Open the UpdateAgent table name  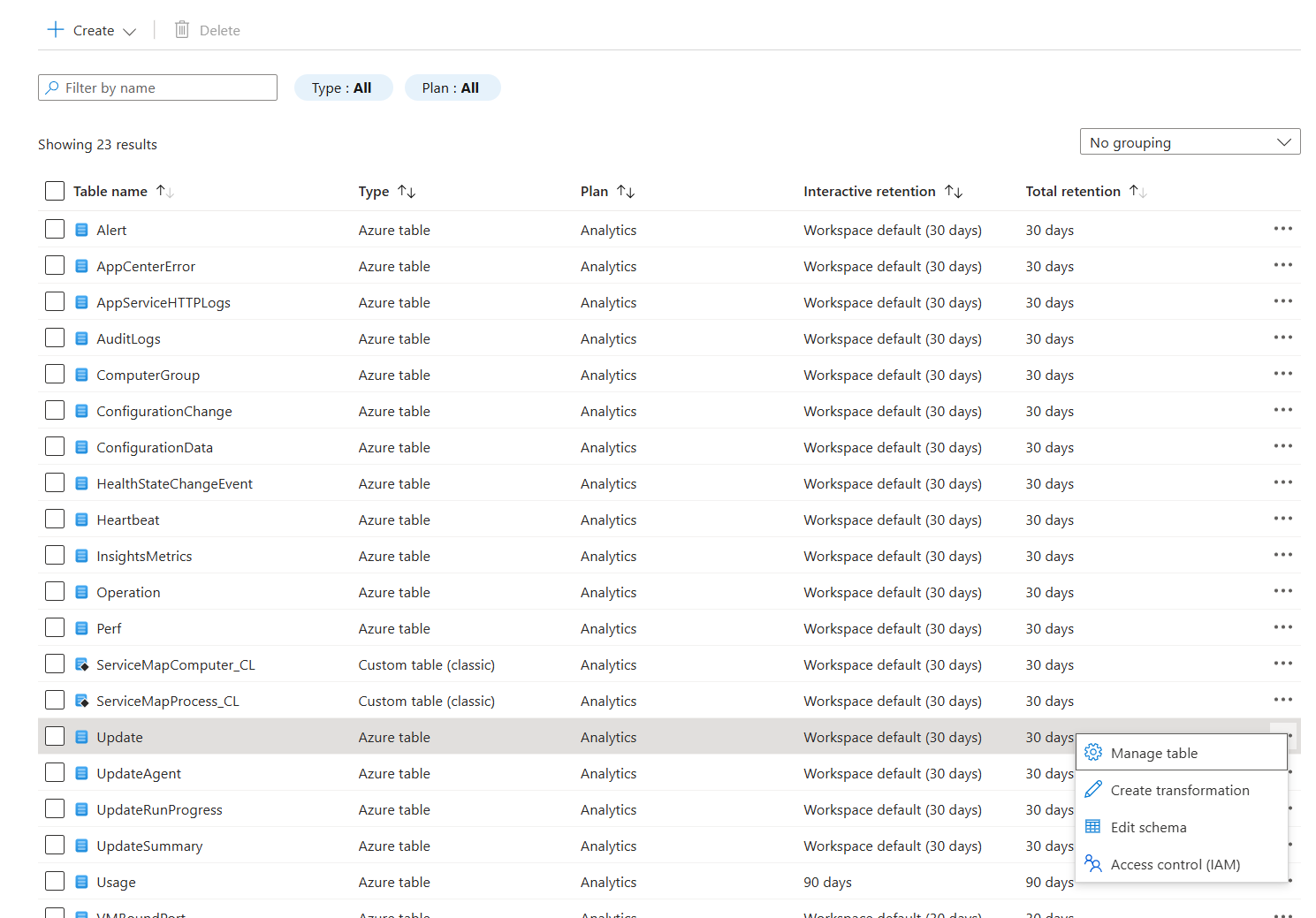[x=139, y=773]
